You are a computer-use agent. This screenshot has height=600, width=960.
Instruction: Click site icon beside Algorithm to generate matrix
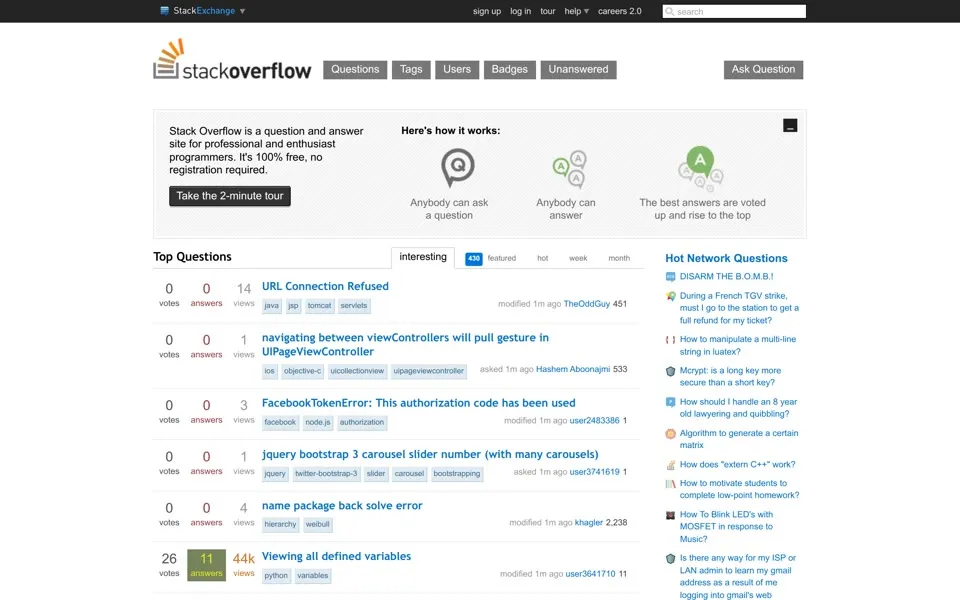pos(670,433)
